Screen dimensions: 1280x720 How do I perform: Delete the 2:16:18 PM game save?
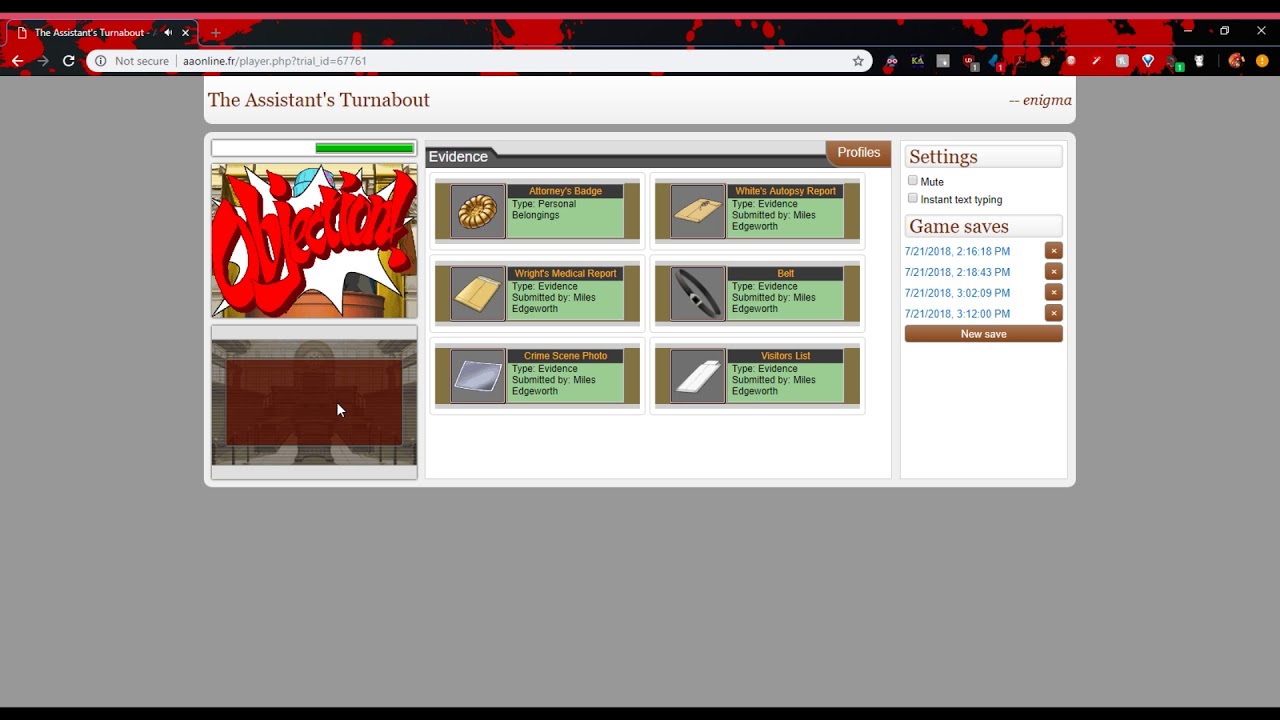pos(1053,251)
